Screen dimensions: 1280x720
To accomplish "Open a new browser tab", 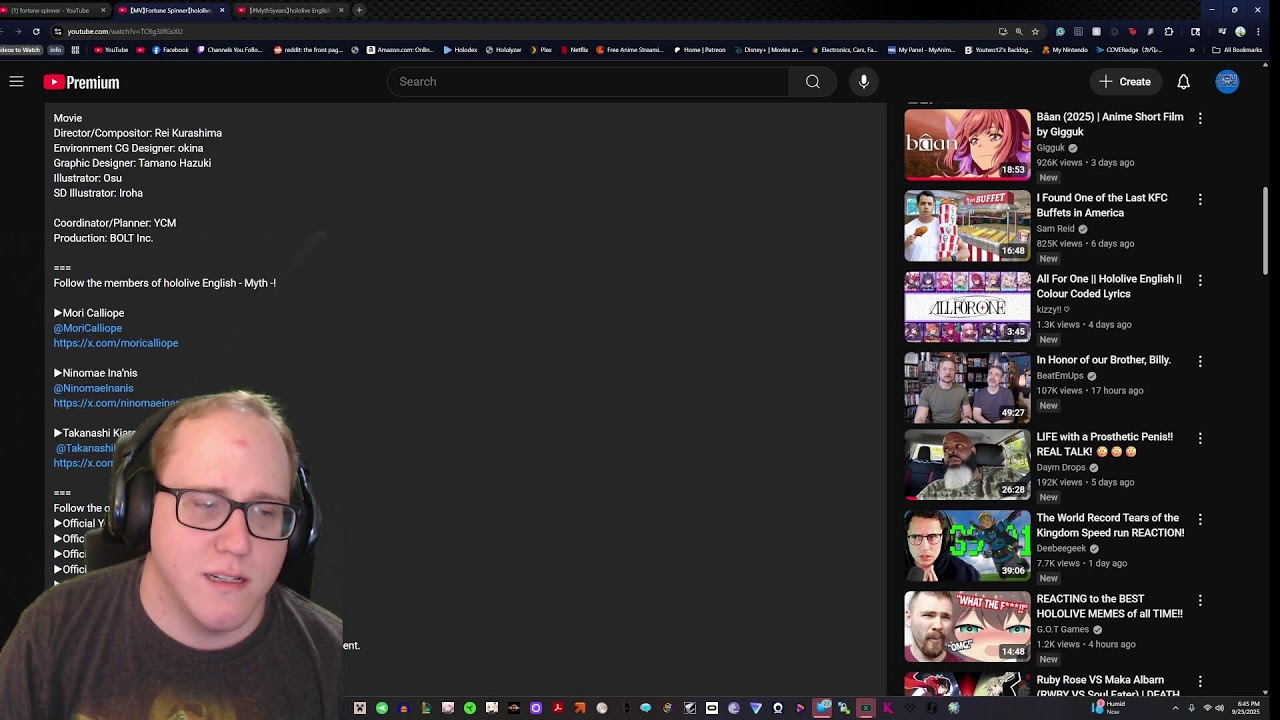I will tap(359, 10).
